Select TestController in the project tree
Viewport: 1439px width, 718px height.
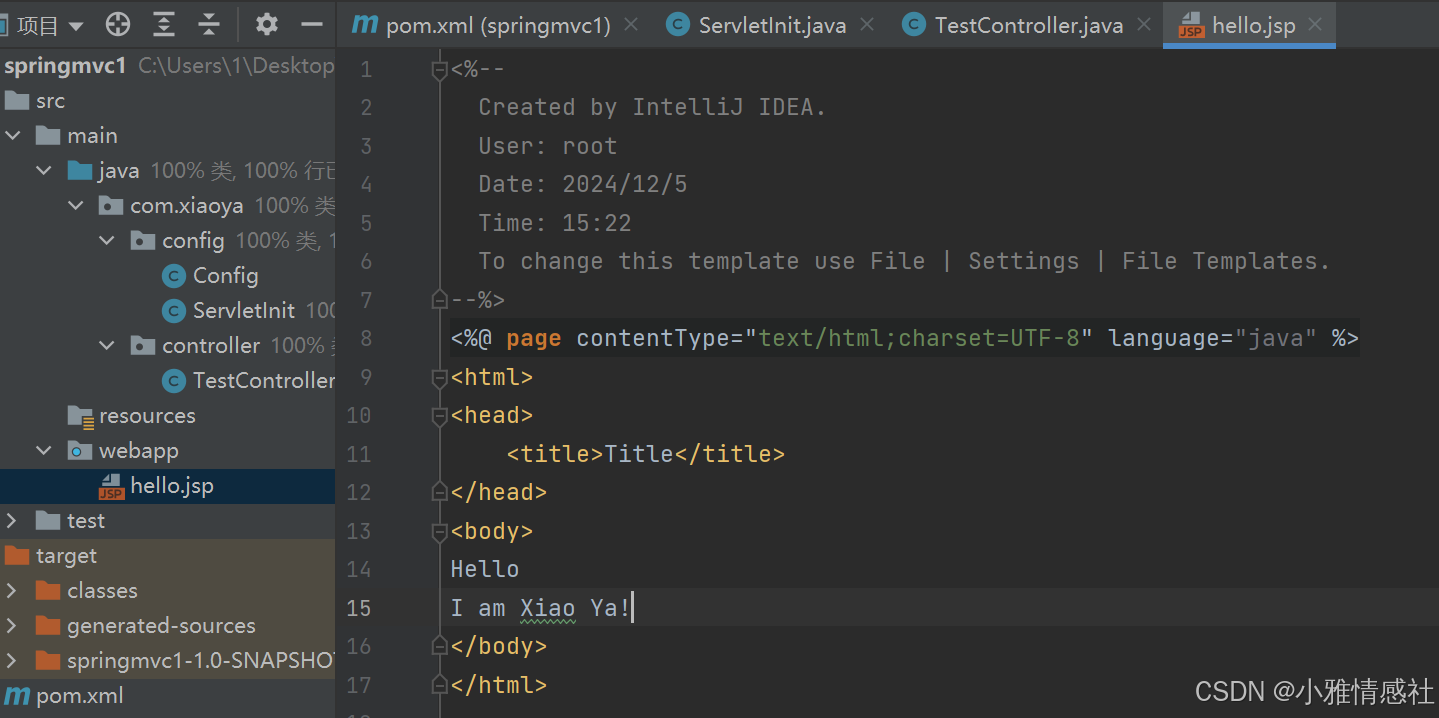coord(263,381)
